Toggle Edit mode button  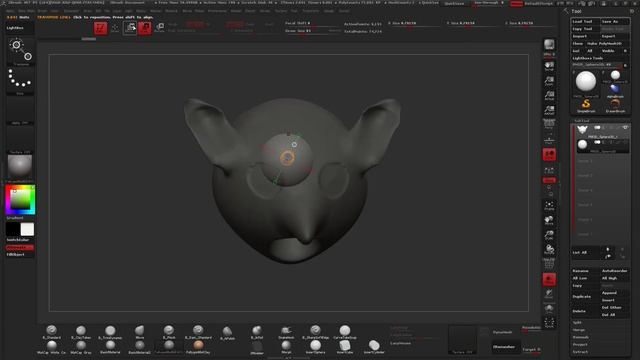click(x=100, y=28)
